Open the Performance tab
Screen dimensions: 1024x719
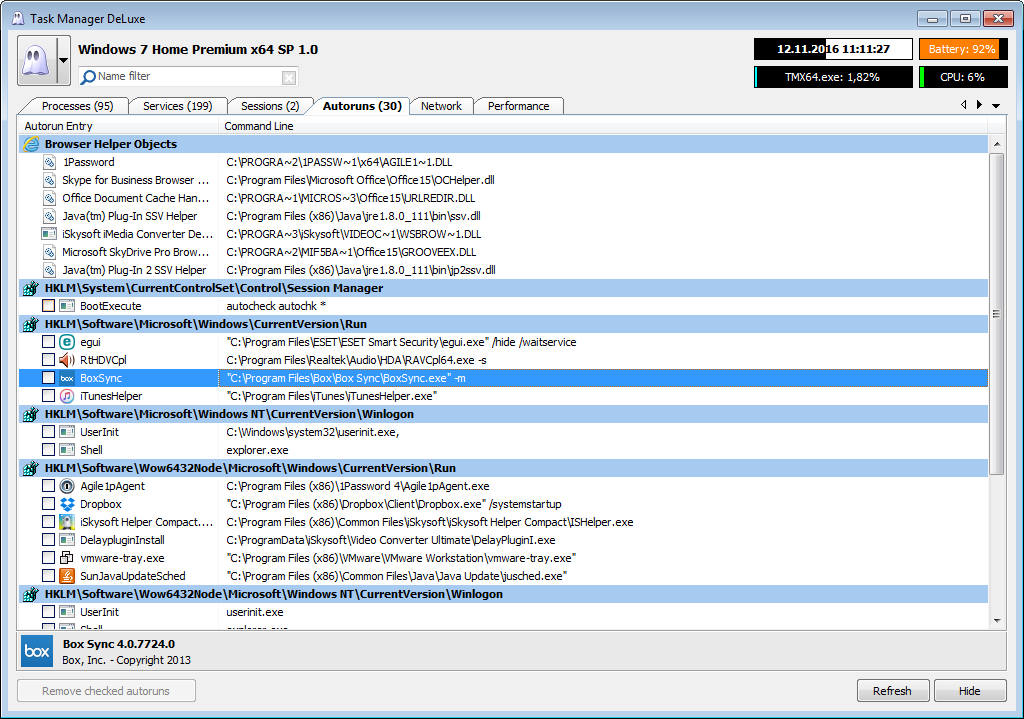518,106
